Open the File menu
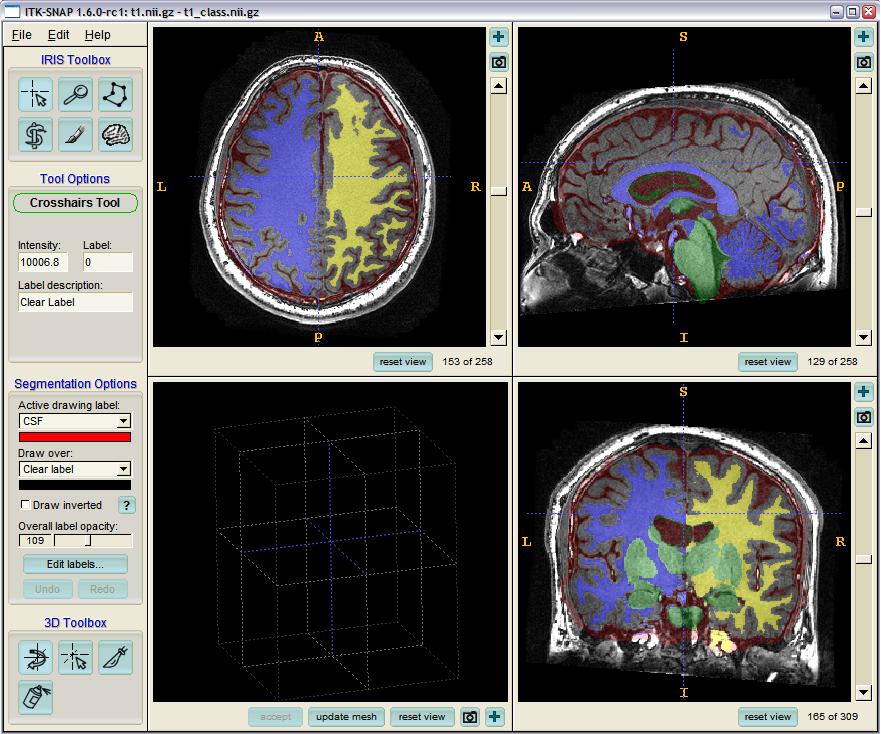This screenshot has height=734, width=881. [21, 35]
